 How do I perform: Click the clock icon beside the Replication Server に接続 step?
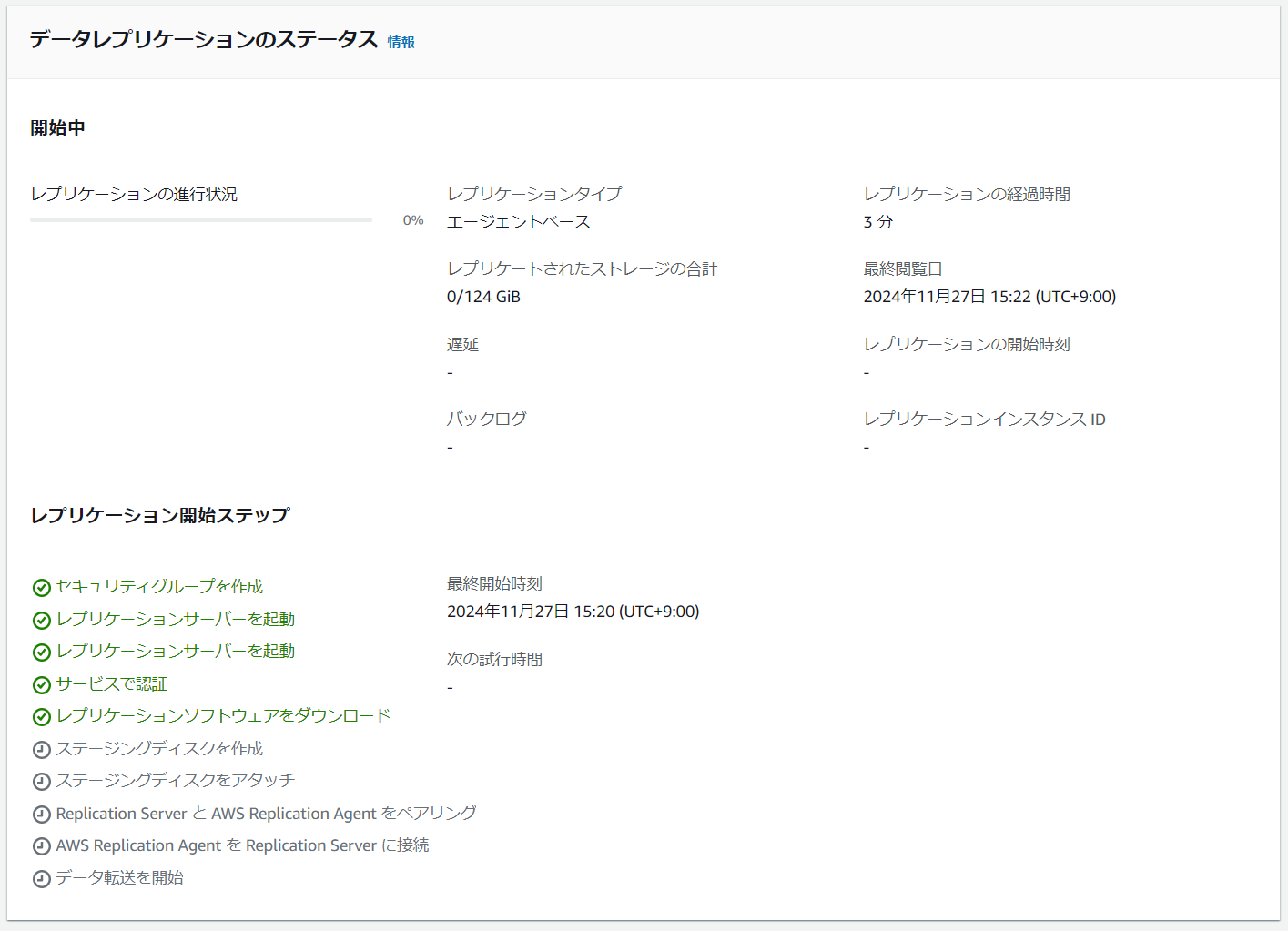[41, 845]
